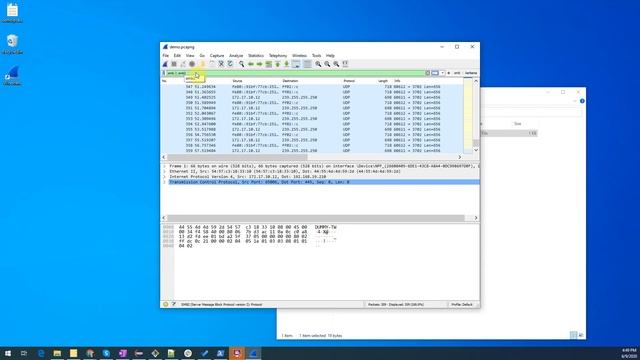The width and height of the screenshot is (640, 360).
Task: Click the display filter input field
Action: 295,73
